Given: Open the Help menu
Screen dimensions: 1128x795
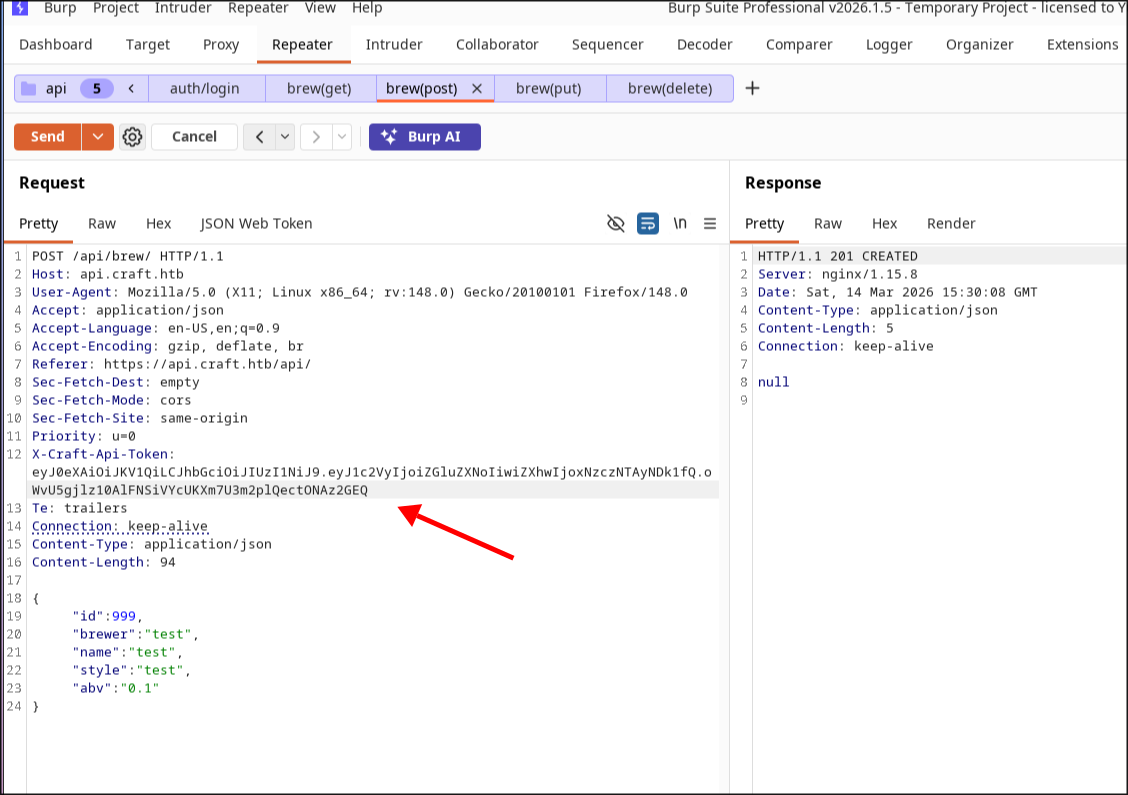Looking at the screenshot, I should click(x=367, y=8).
